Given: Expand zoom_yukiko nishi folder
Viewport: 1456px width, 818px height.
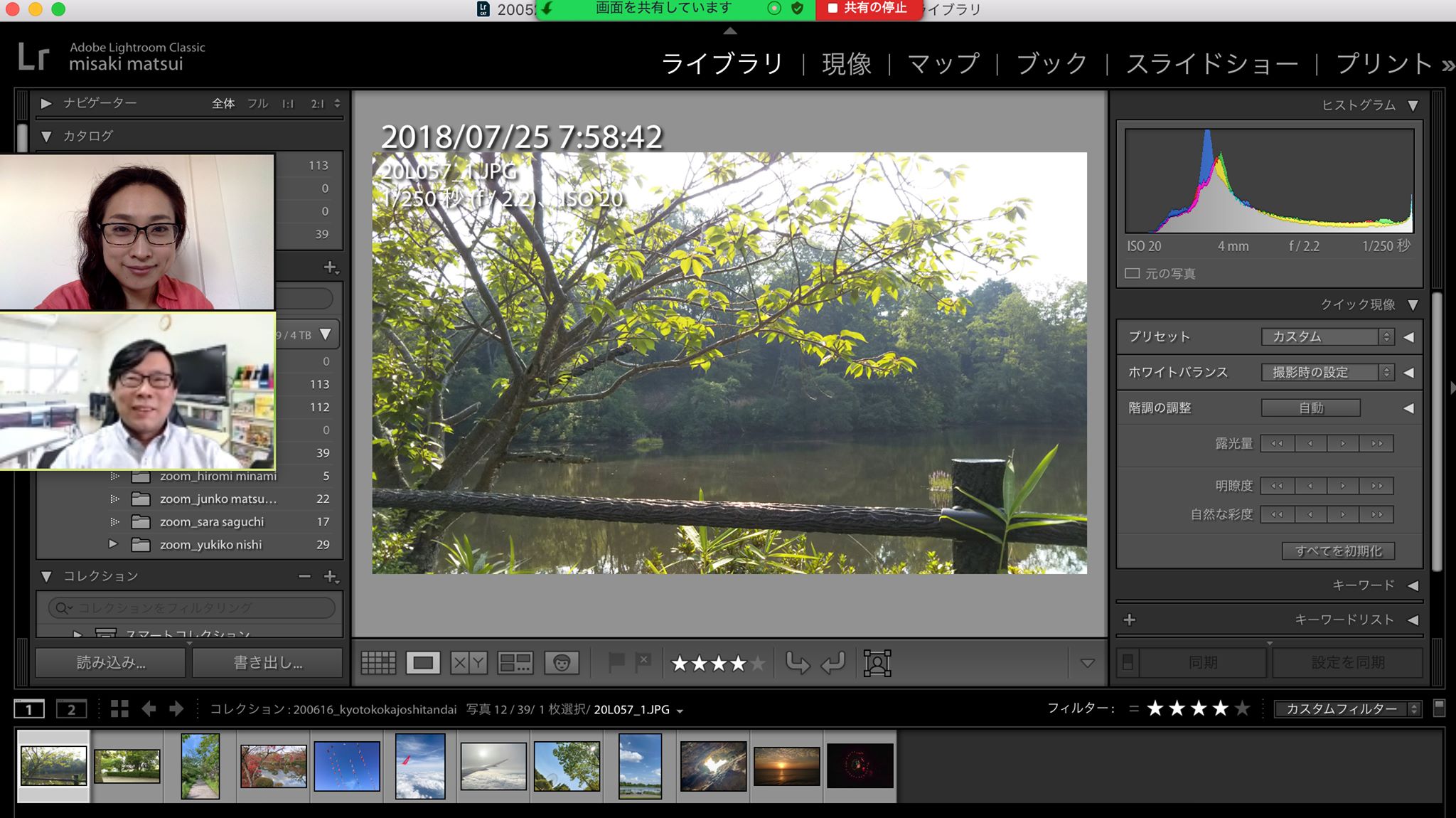Looking at the screenshot, I should [x=113, y=544].
